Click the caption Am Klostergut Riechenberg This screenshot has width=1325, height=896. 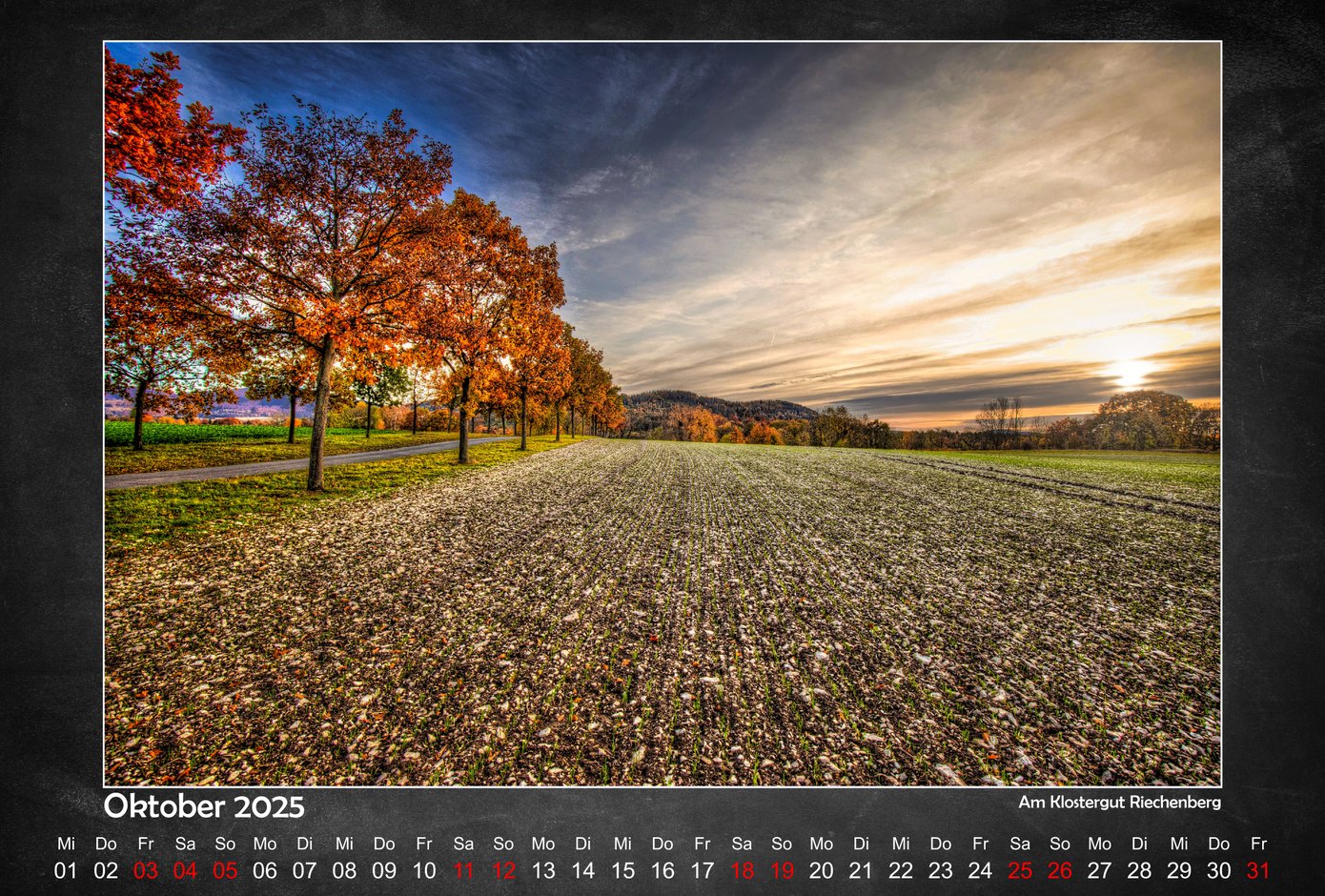pyautogui.click(x=1119, y=803)
